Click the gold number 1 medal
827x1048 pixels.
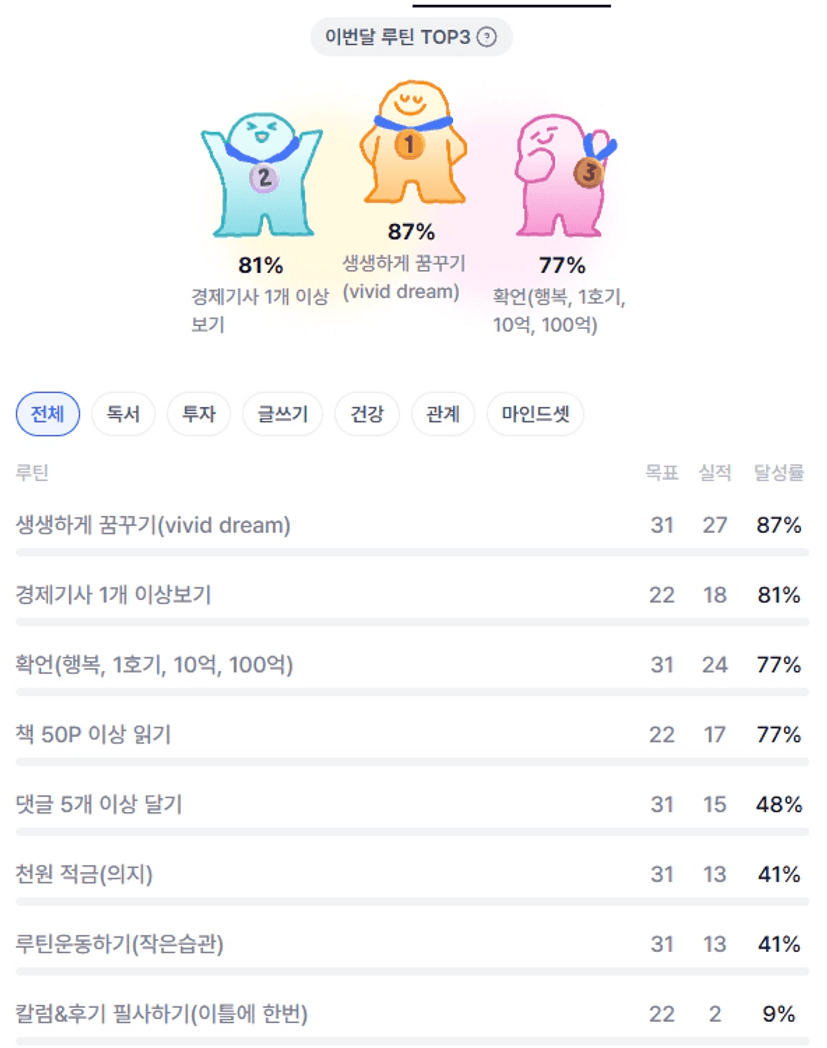point(408,146)
